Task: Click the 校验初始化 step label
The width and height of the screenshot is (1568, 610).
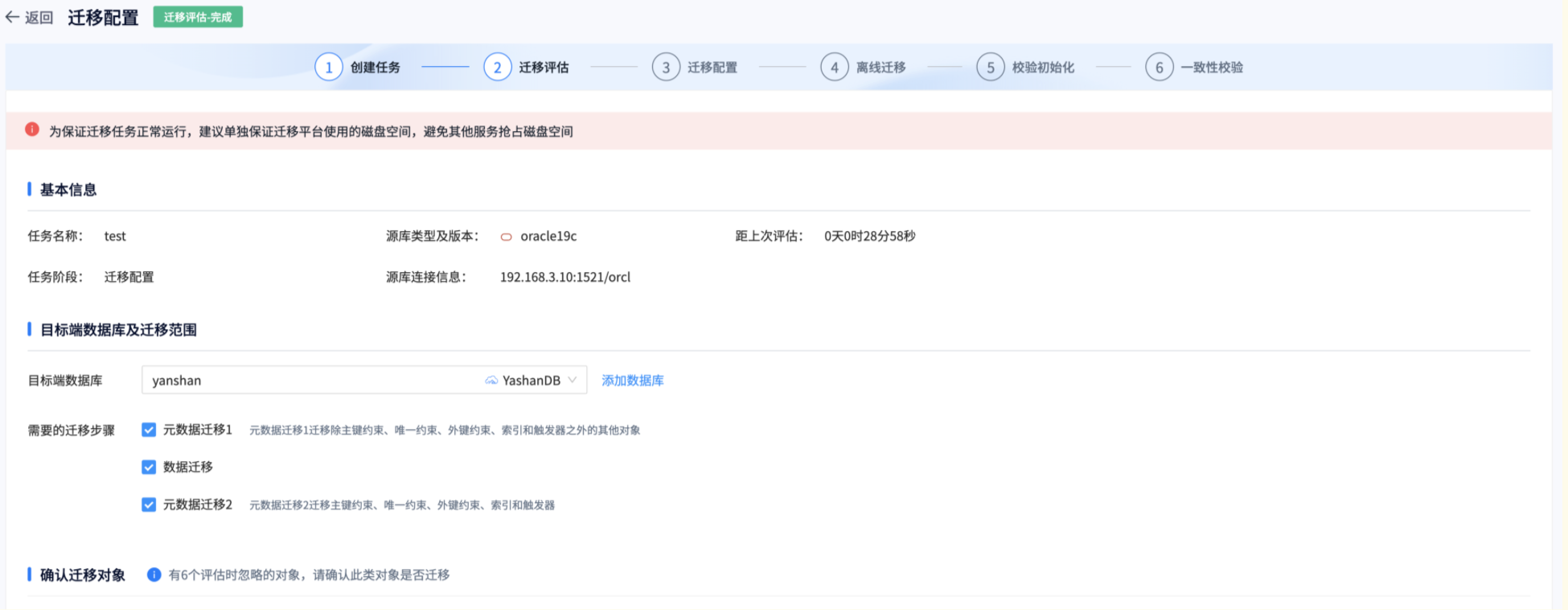Action: pyautogui.click(x=1043, y=68)
